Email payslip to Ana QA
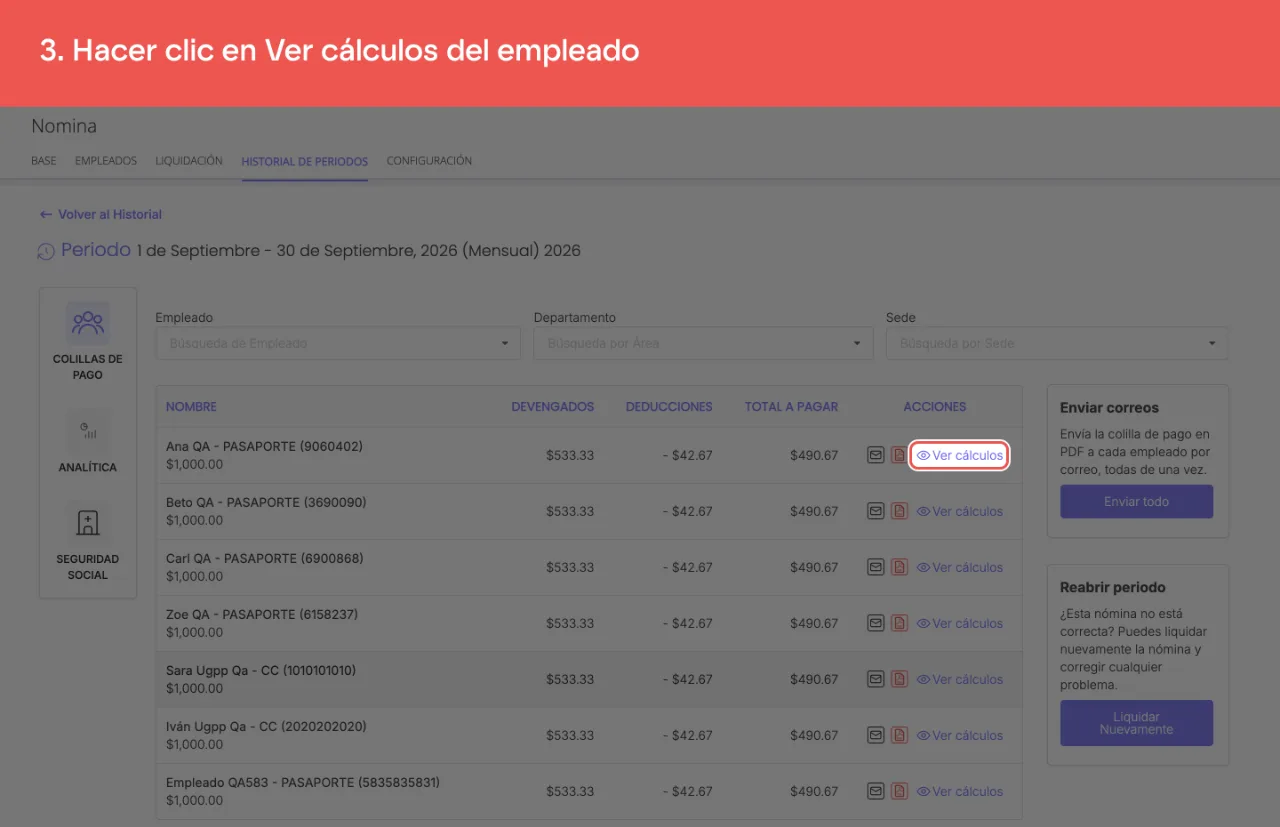The image size is (1280, 827). (x=875, y=455)
